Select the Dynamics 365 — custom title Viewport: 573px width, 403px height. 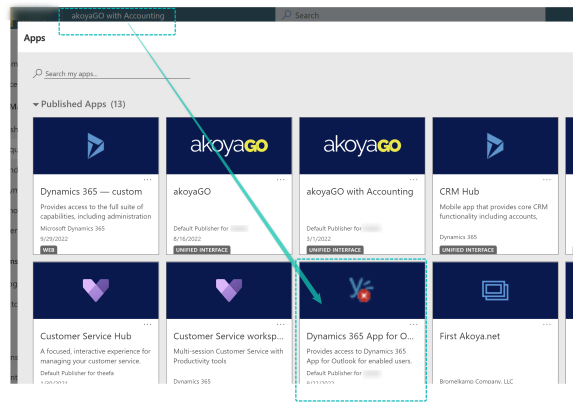coord(91,191)
